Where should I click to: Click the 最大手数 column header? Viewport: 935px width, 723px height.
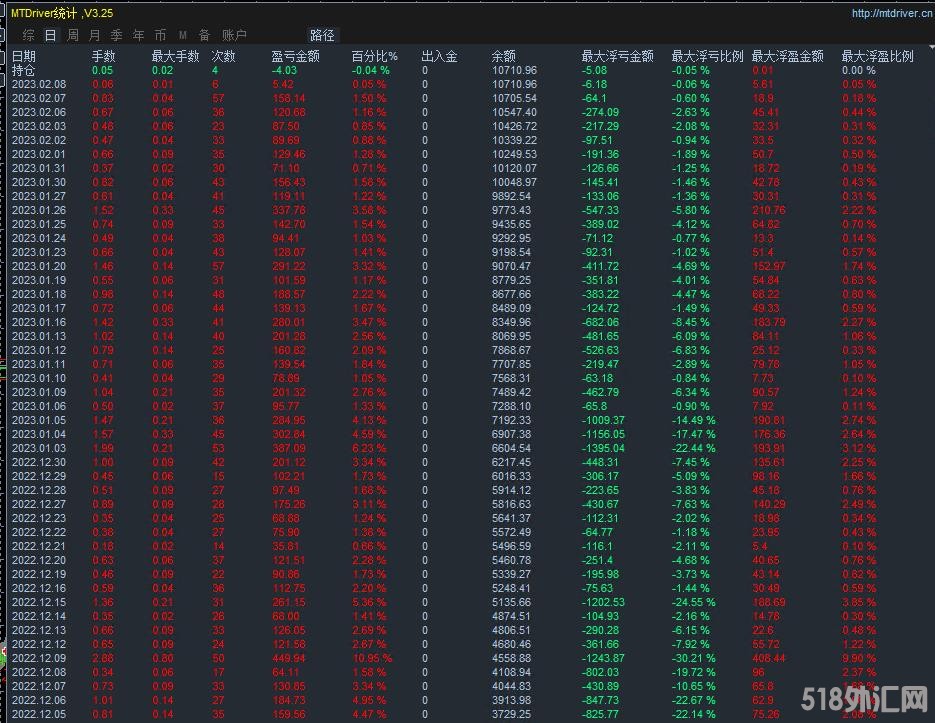pyautogui.click(x=175, y=56)
